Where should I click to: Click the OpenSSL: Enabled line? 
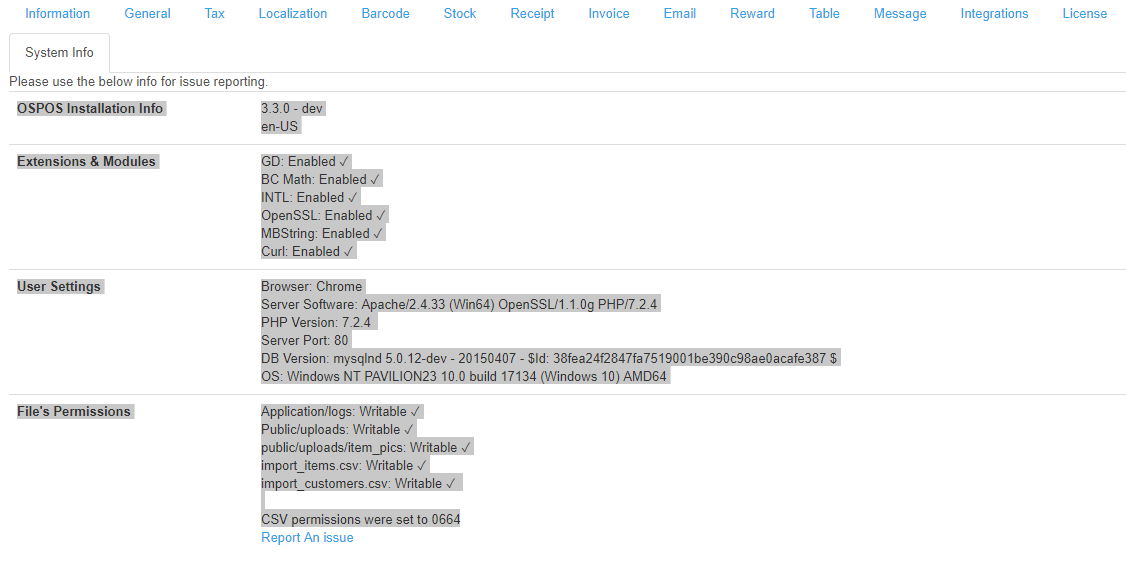tap(324, 215)
